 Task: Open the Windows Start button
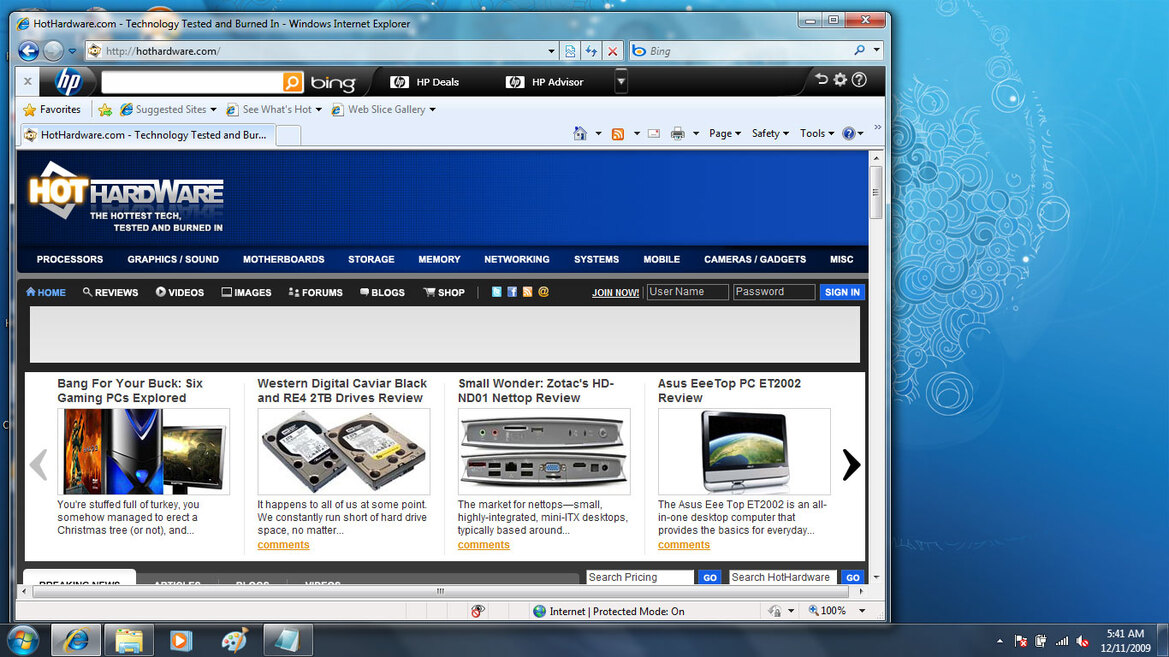[22, 641]
